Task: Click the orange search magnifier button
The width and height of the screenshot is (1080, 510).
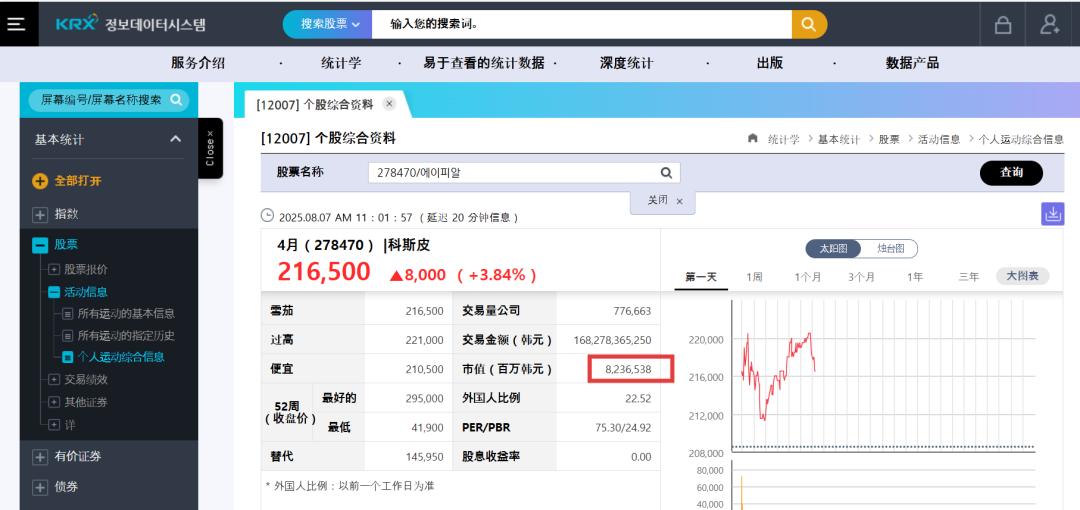Action: [x=809, y=24]
